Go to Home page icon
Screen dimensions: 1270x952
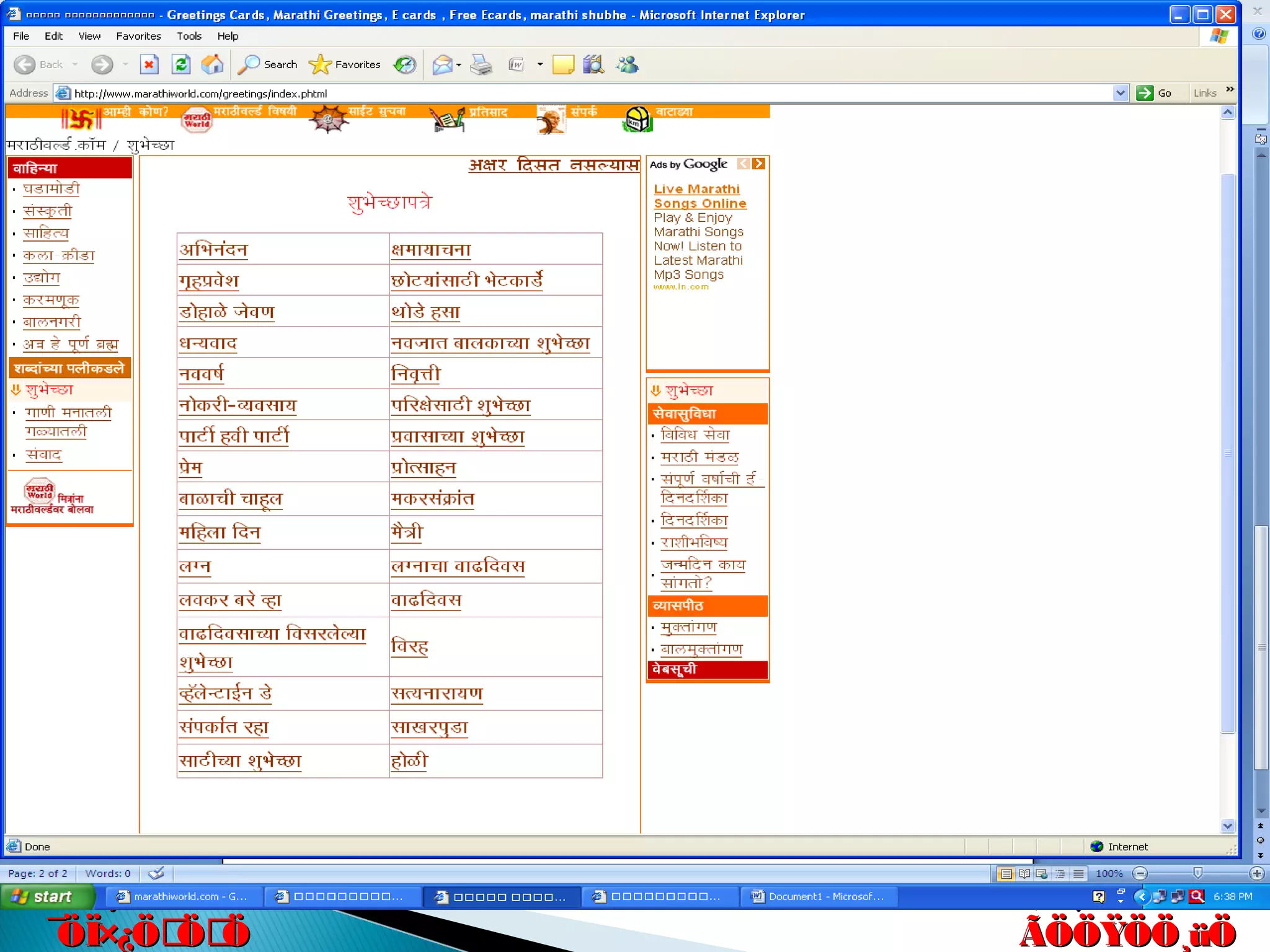coord(213,64)
